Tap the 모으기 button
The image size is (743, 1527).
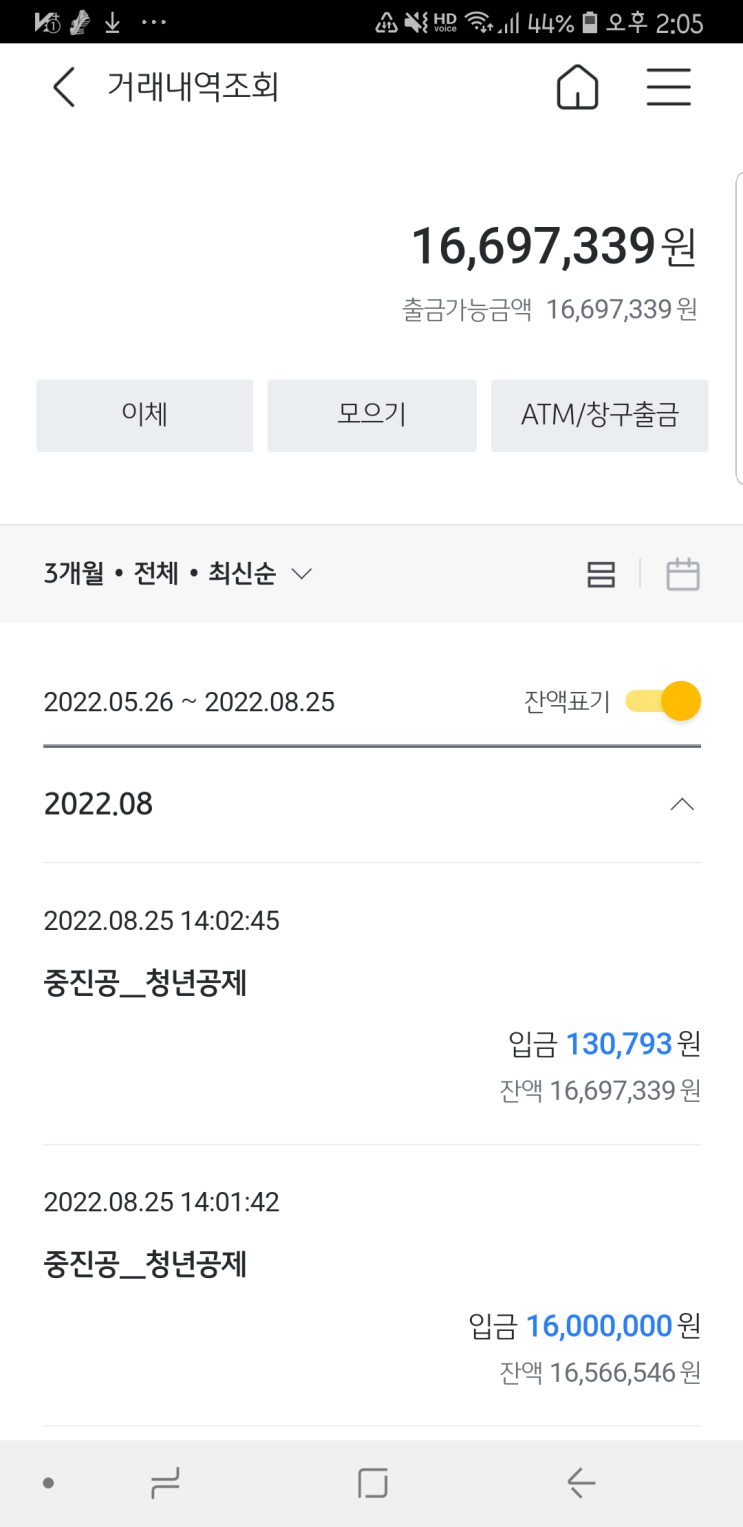(x=372, y=415)
